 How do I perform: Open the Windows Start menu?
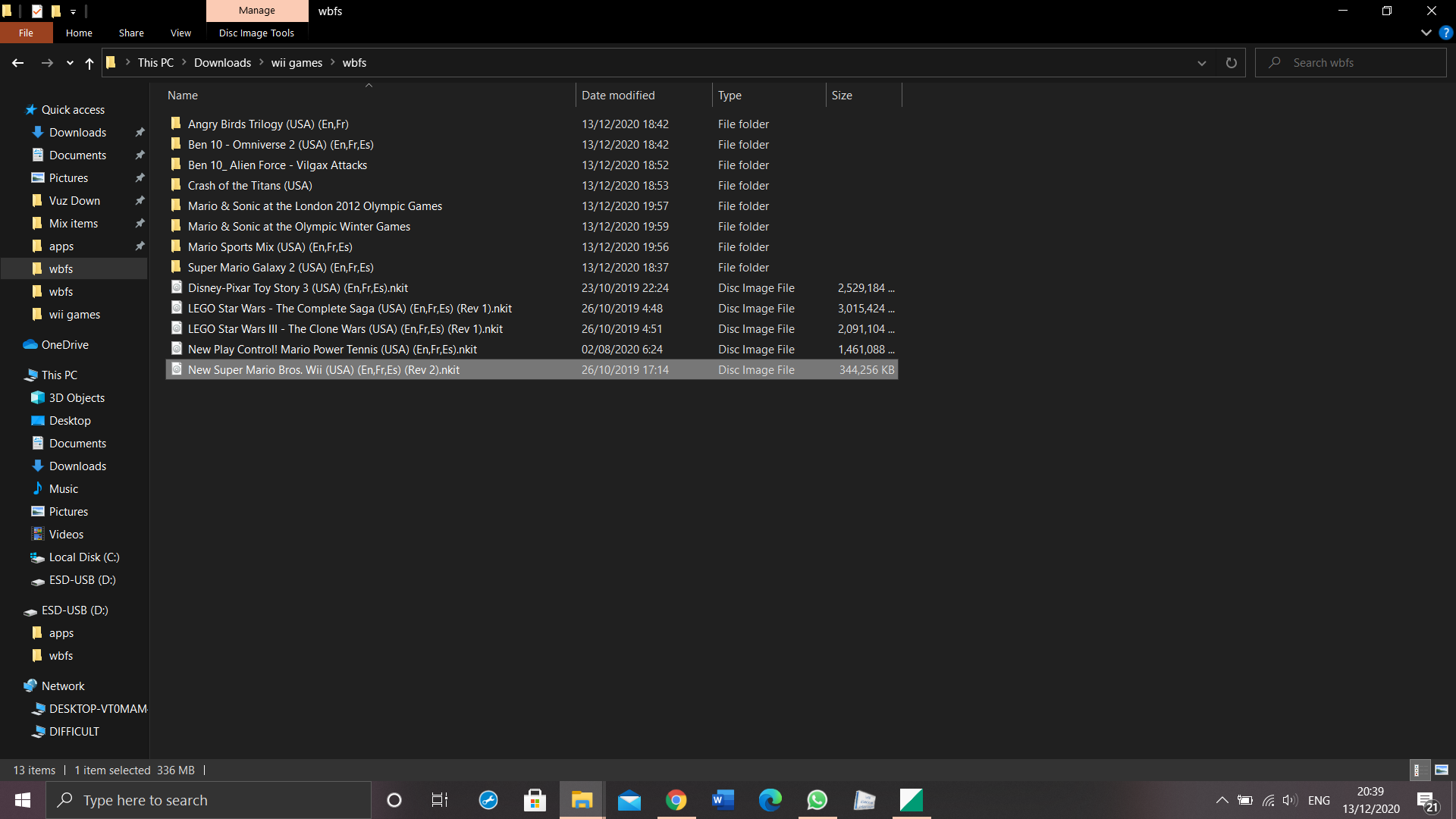pos(23,800)
